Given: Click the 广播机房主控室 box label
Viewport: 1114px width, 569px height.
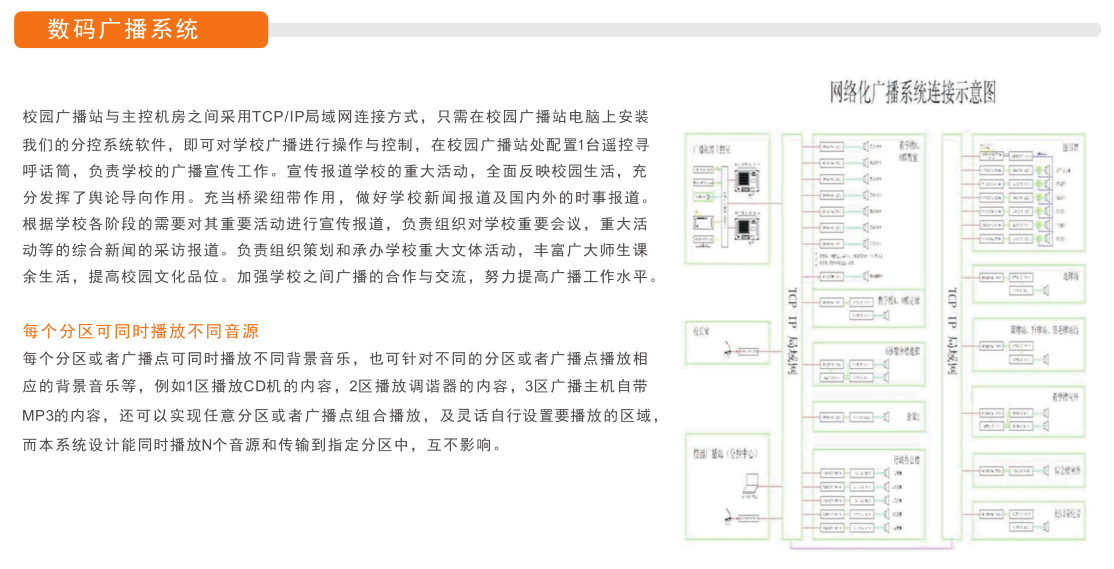Looking at the screenshot, I should pos(712,149).
